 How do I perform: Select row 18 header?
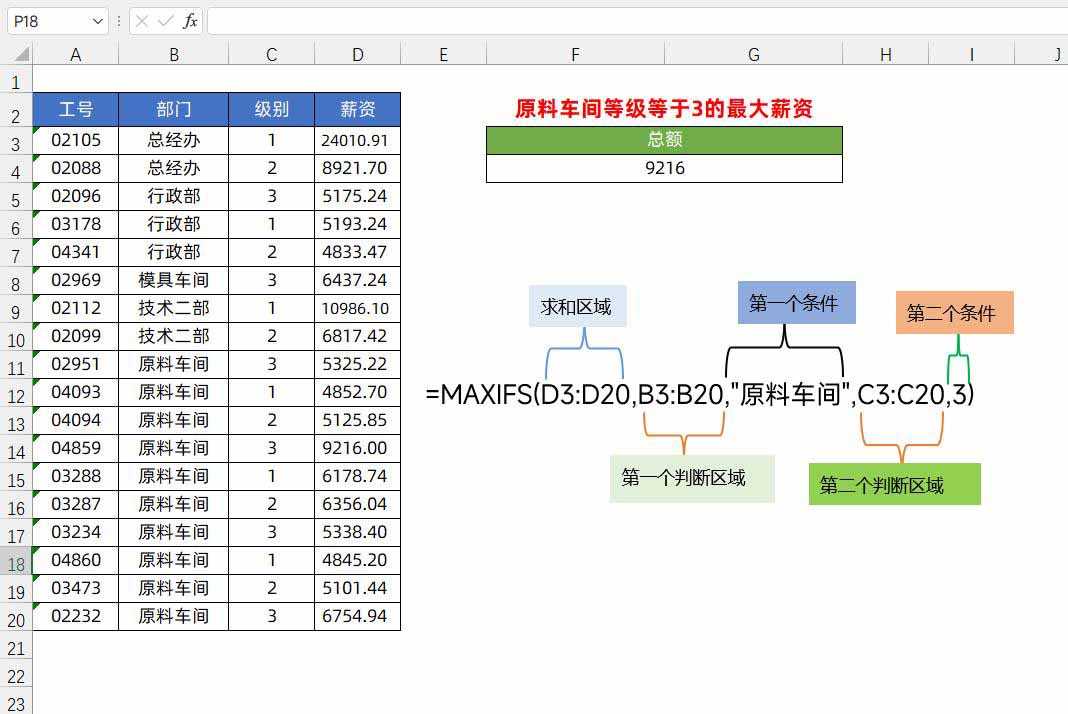tap(16, 565)
